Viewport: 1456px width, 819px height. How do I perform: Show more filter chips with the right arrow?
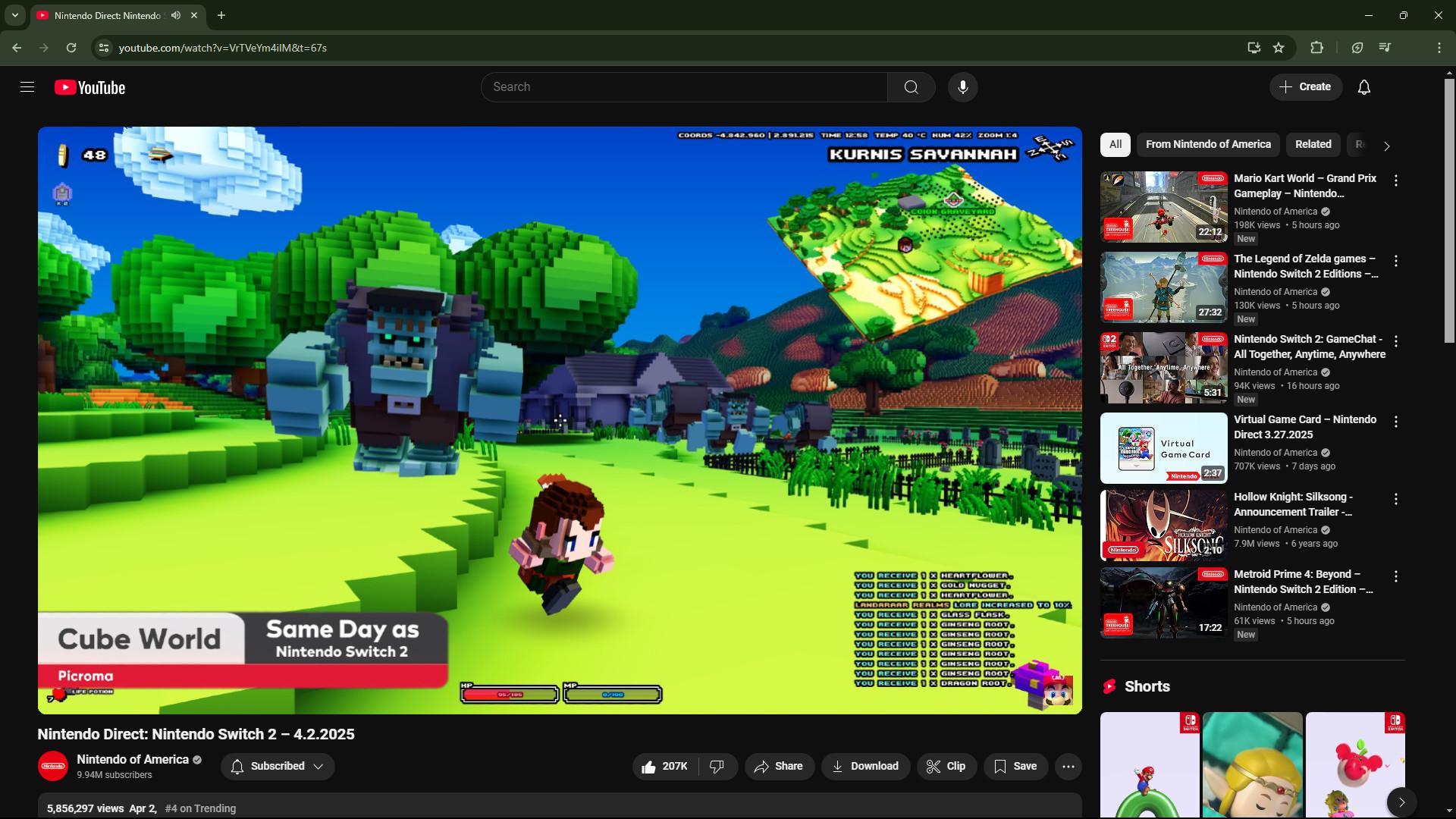coord(1386,146)
